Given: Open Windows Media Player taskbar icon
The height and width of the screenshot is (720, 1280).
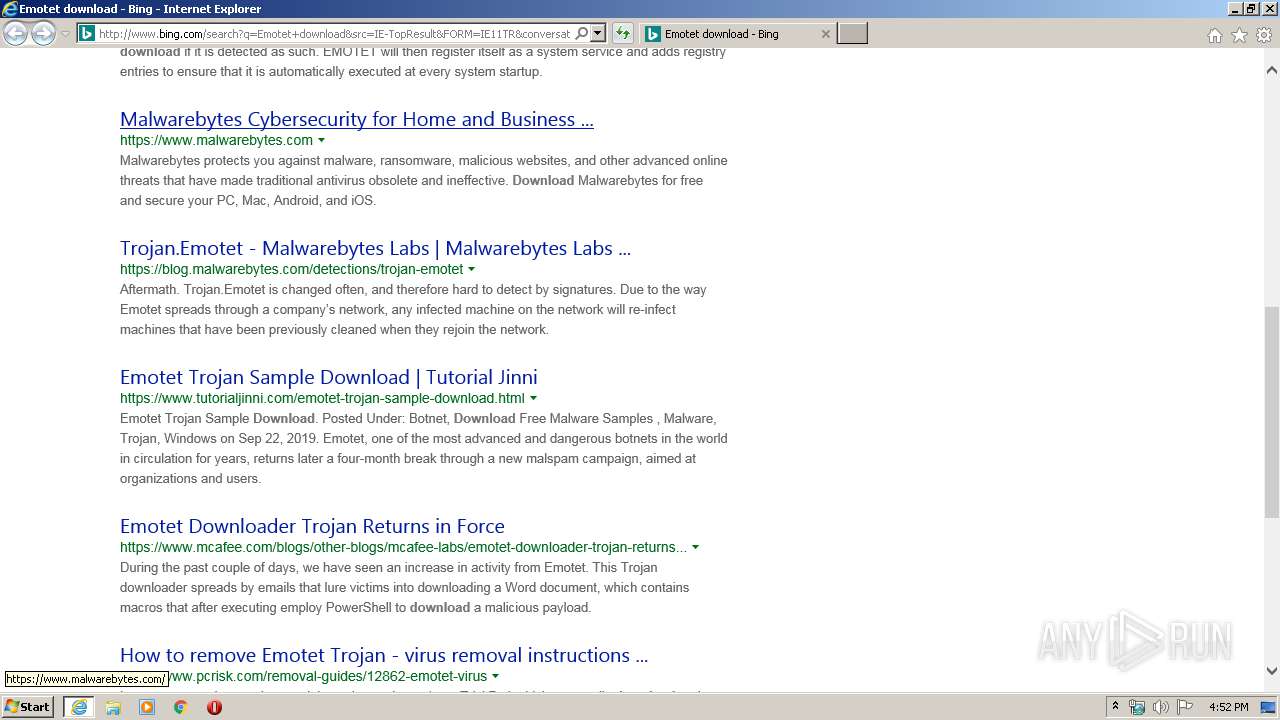Looking at the screenshot, I should tap(147, 707).
